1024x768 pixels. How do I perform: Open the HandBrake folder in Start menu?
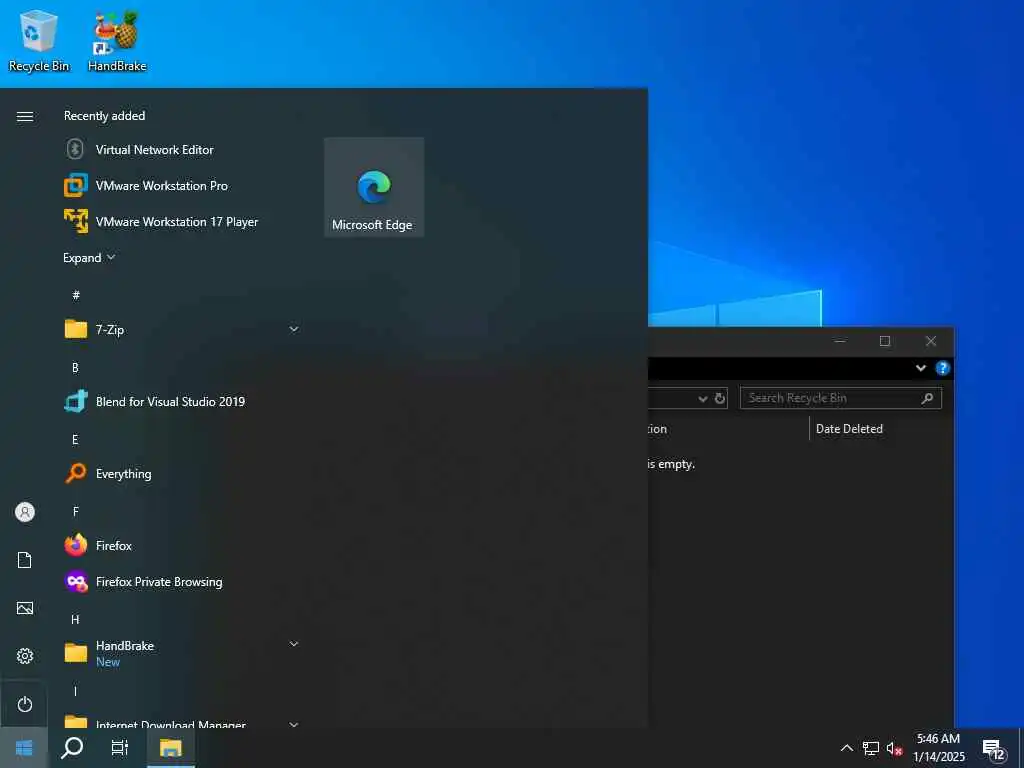pyautogui.click(x=182, y=652)
